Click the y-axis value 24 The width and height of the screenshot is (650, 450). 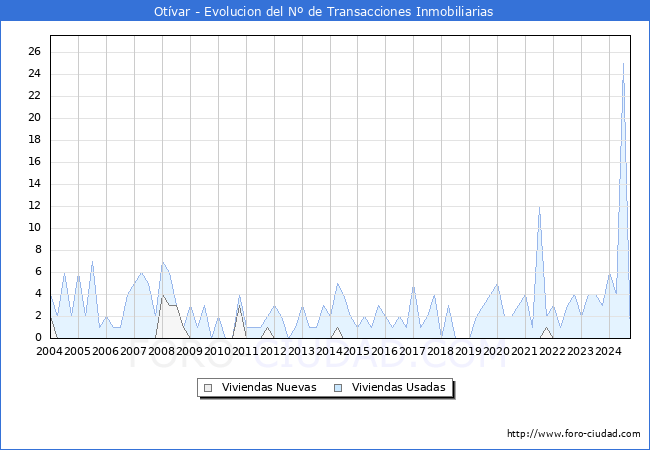point(35,73)
